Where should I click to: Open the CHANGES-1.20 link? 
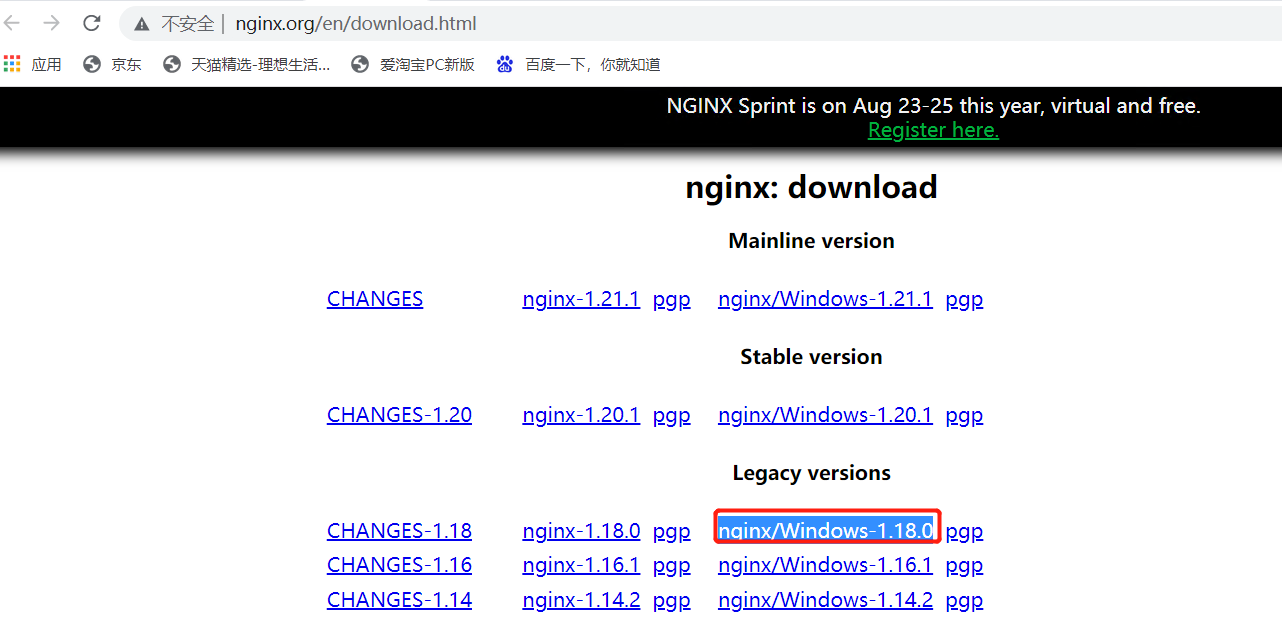[x=399, y=414]
